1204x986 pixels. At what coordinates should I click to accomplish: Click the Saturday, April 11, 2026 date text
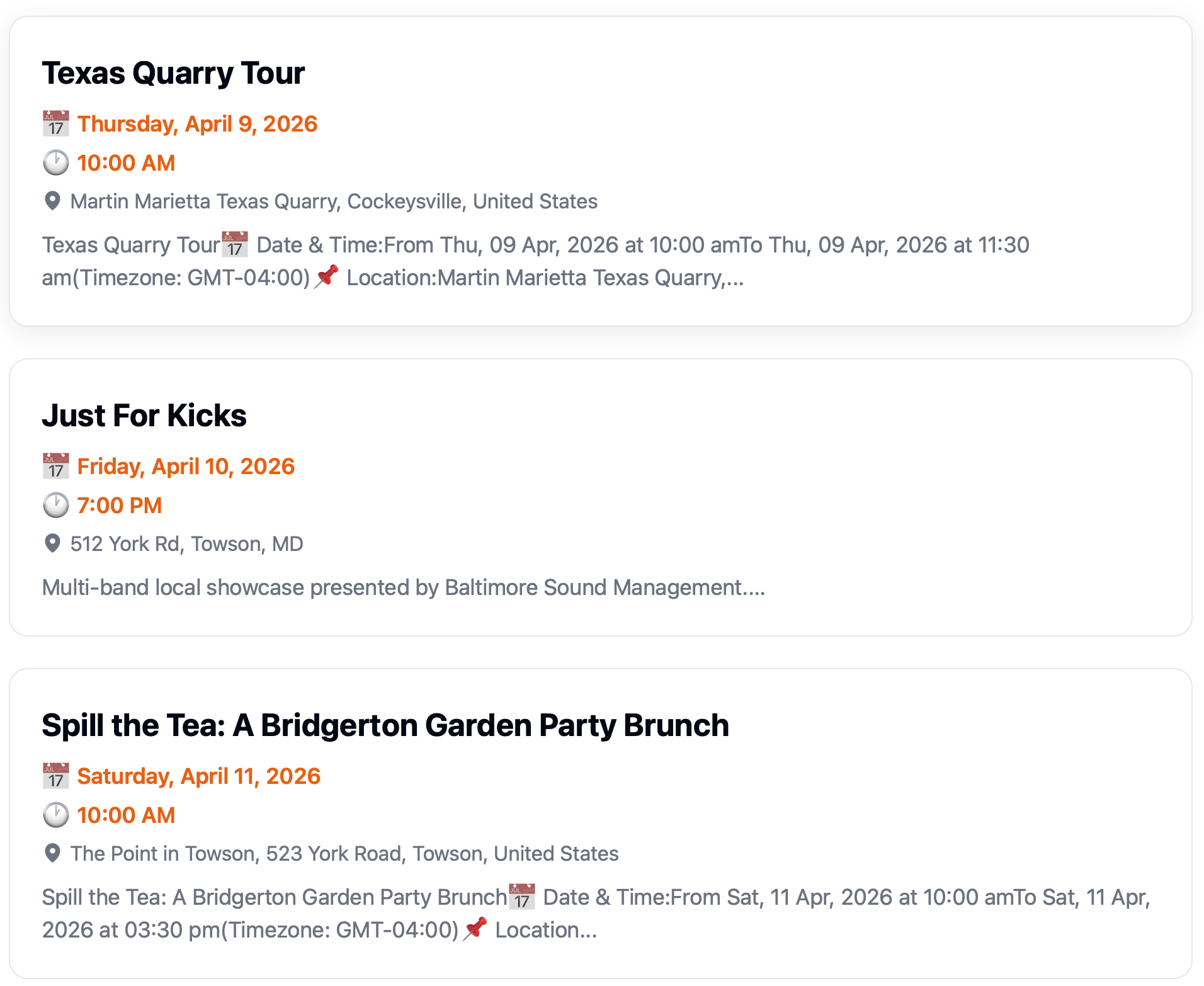199,776
